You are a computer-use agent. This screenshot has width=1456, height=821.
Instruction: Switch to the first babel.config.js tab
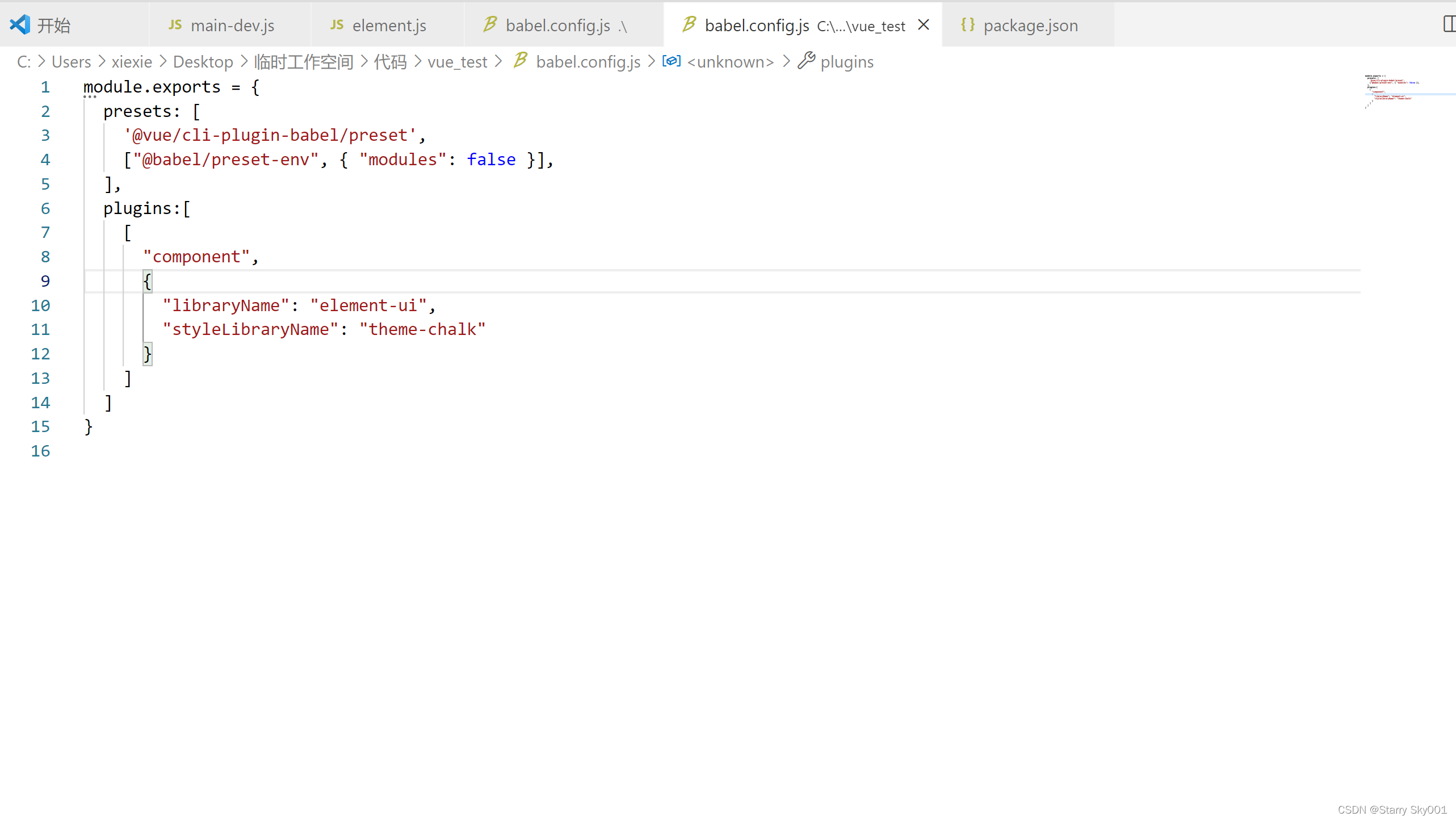[x=557, y=26]
